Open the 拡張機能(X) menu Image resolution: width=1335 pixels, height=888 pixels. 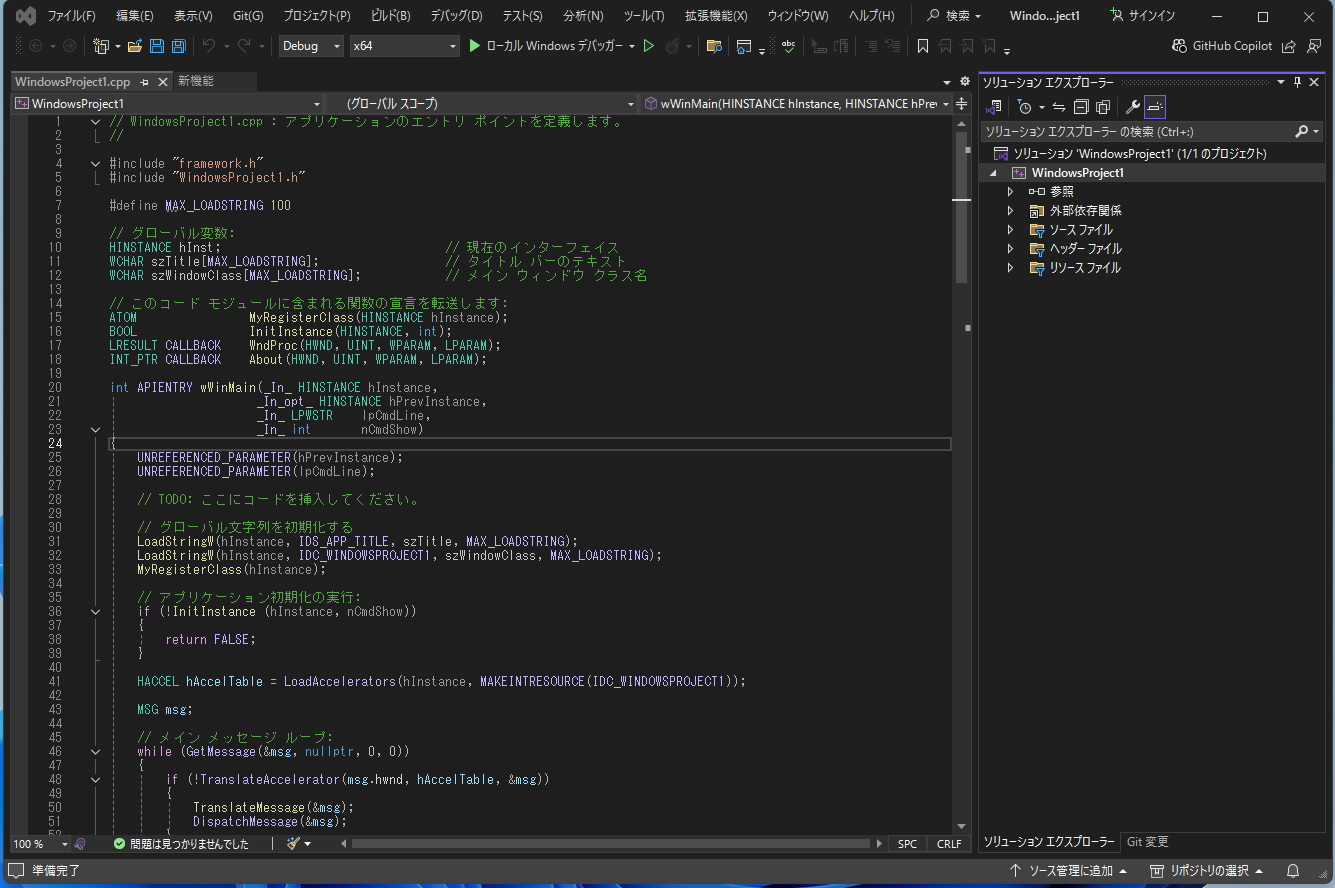click(x=716, y=16)
